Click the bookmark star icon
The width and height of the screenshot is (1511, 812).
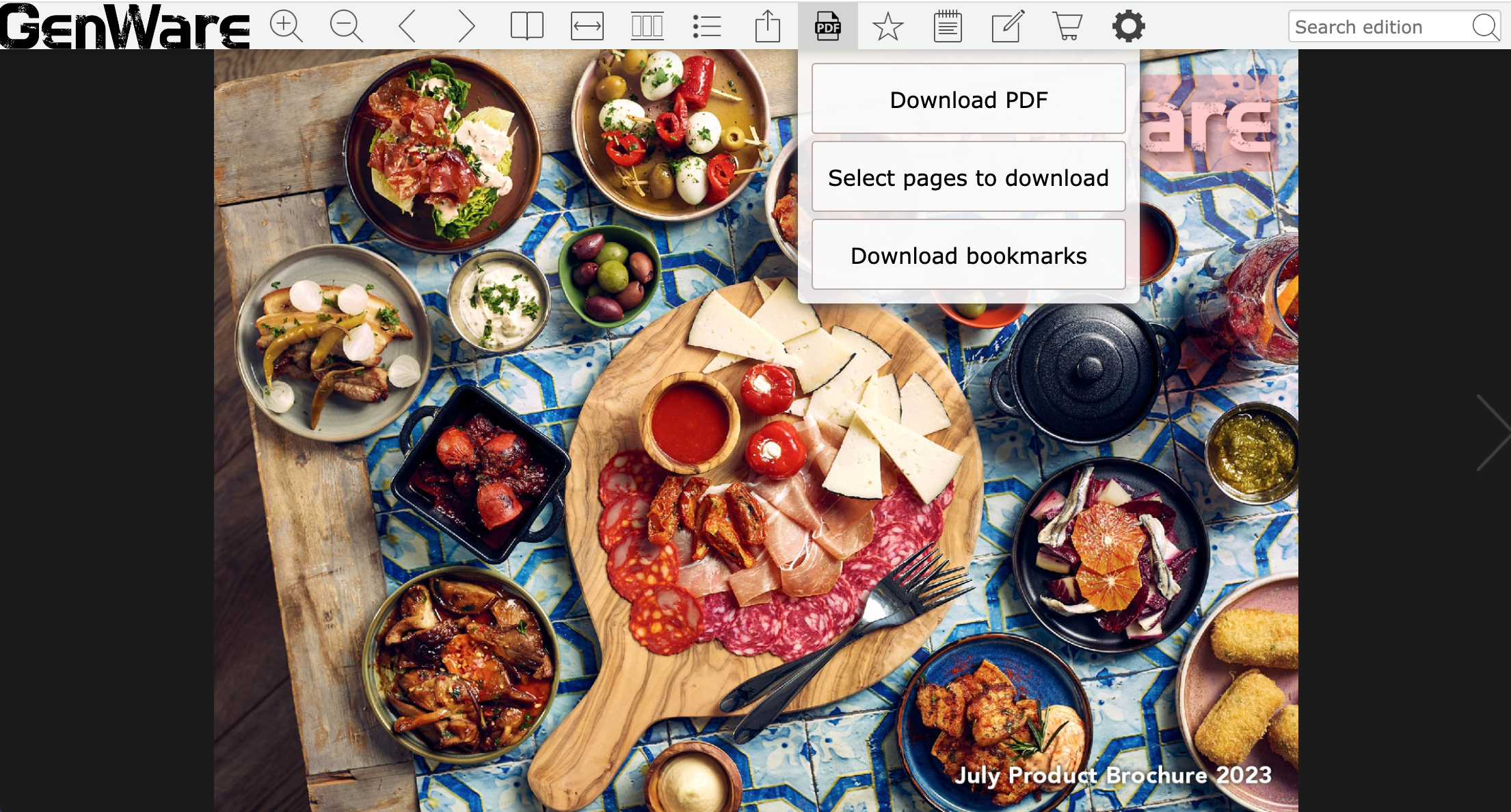(x=888, y=27)
